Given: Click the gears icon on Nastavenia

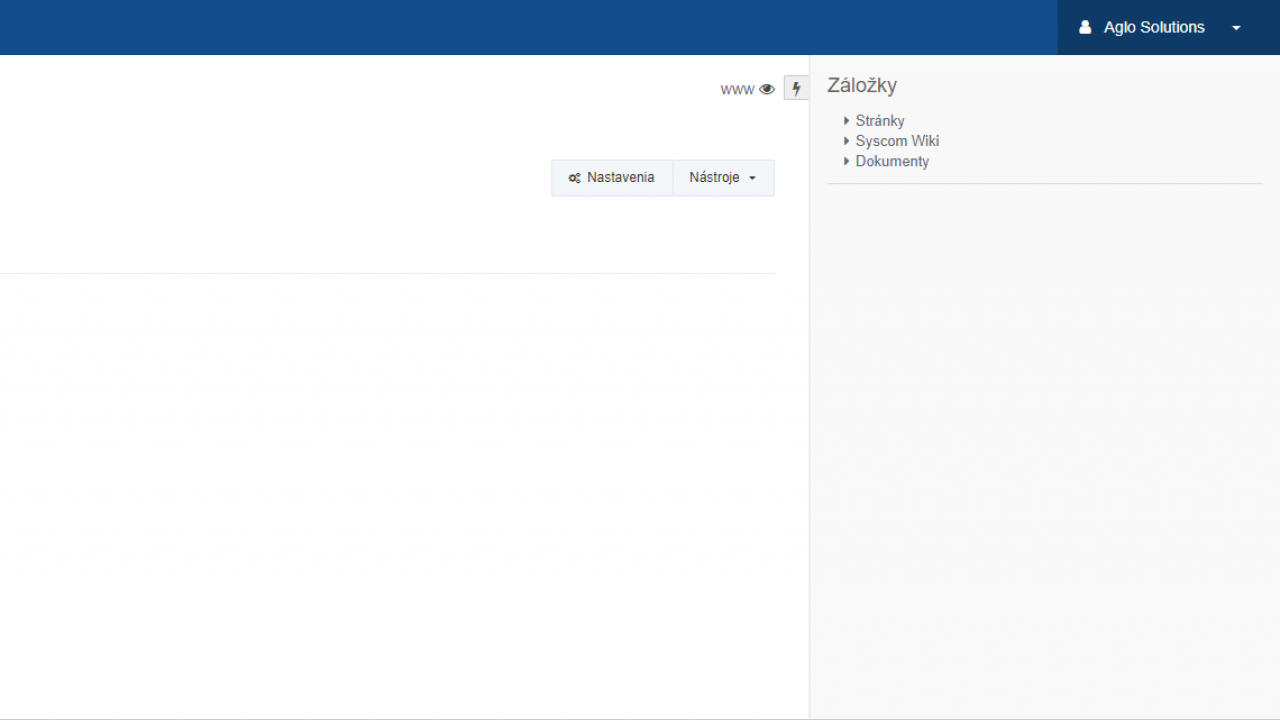Looking at the screenshot, I should pos(574,178).
